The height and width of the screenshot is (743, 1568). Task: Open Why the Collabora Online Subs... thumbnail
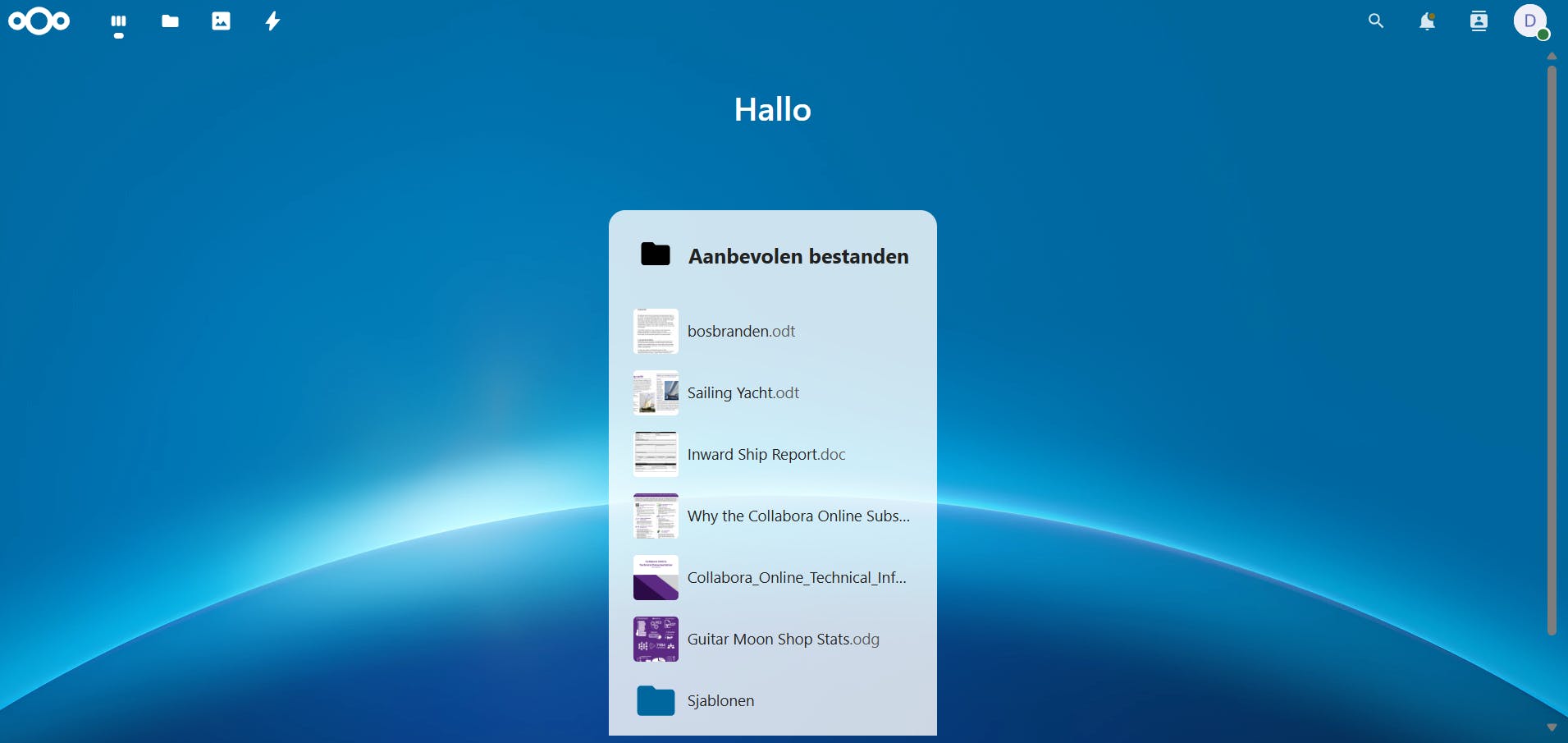point(656,516)
